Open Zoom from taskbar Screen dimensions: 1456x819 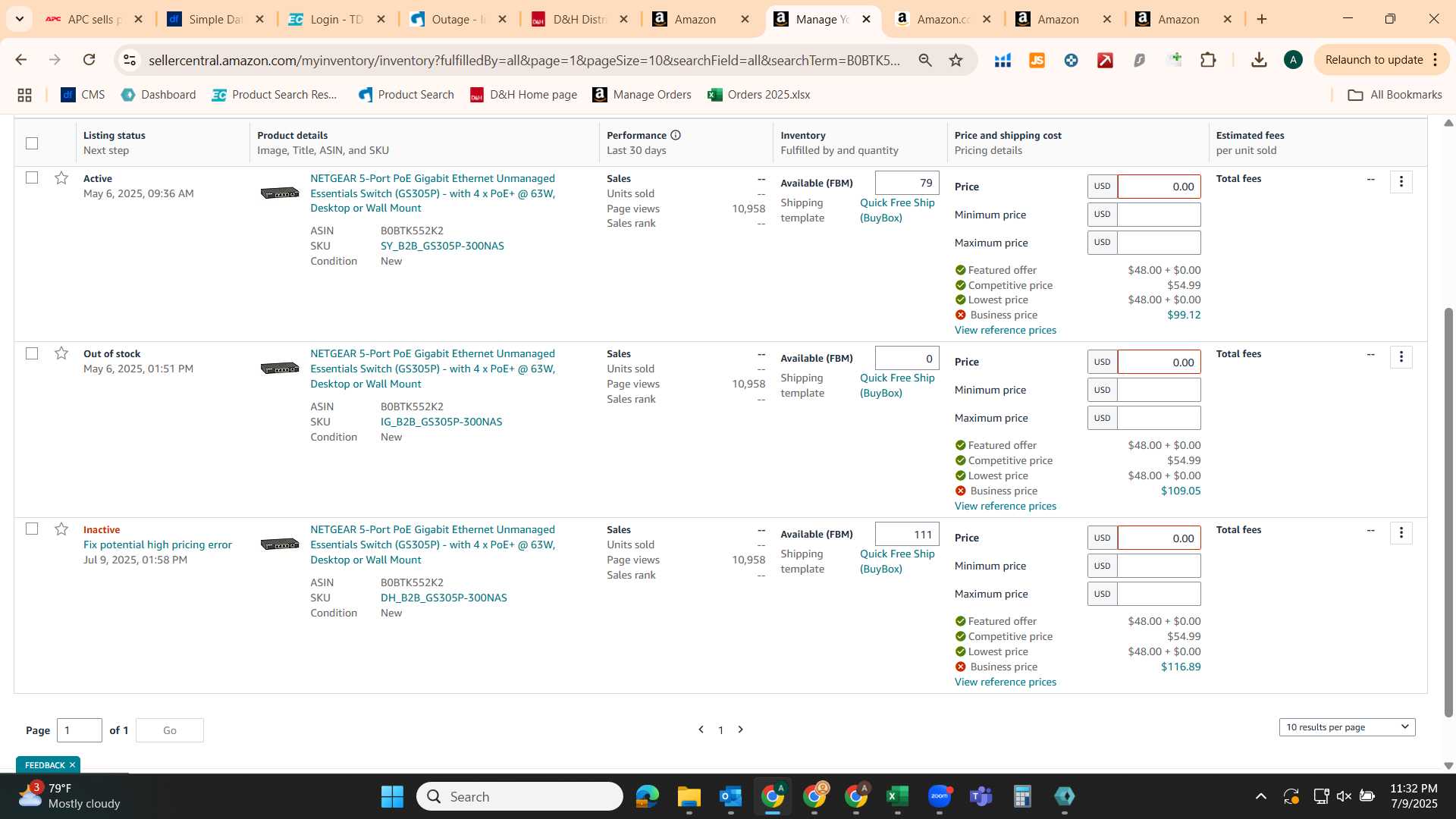pos(940,796)
